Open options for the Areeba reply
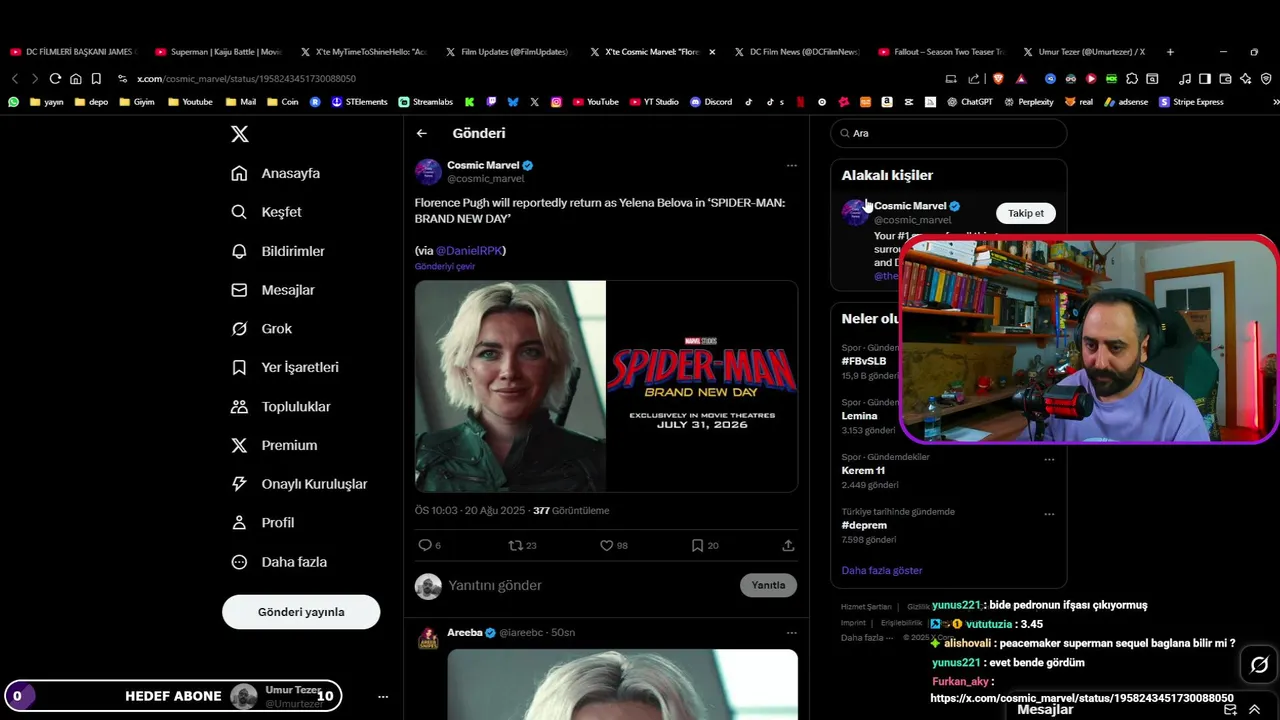The image size is (1280, 720). click(x=791, y=633)
